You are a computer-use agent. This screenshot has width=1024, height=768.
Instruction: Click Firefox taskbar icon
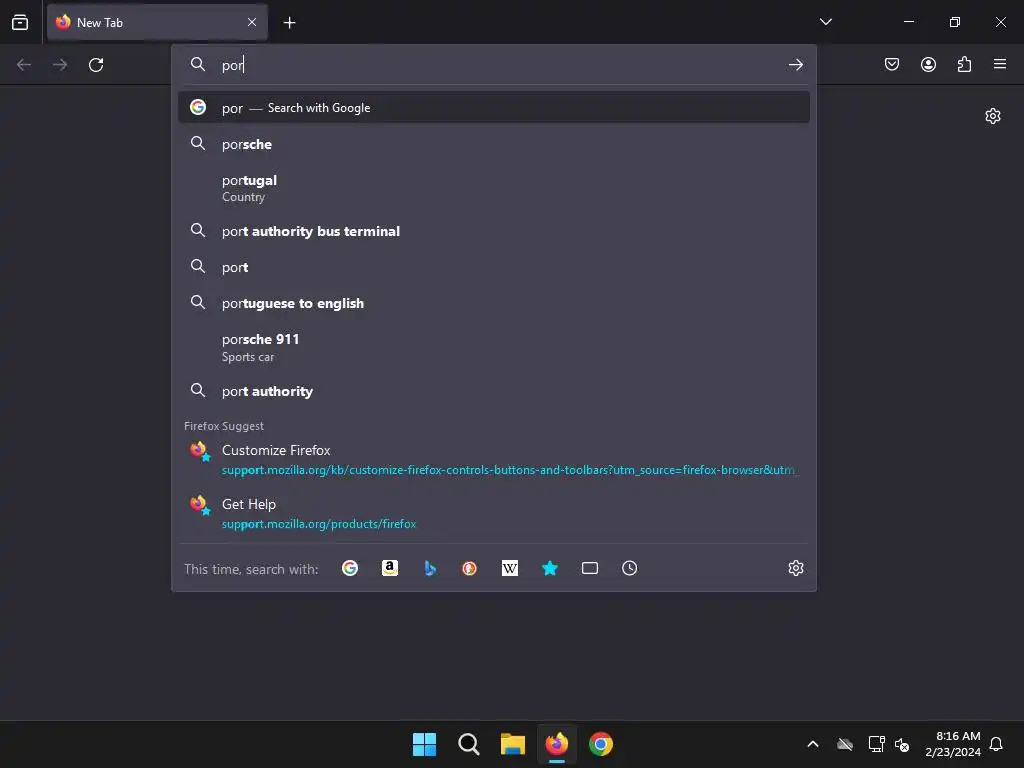[556, 744]
